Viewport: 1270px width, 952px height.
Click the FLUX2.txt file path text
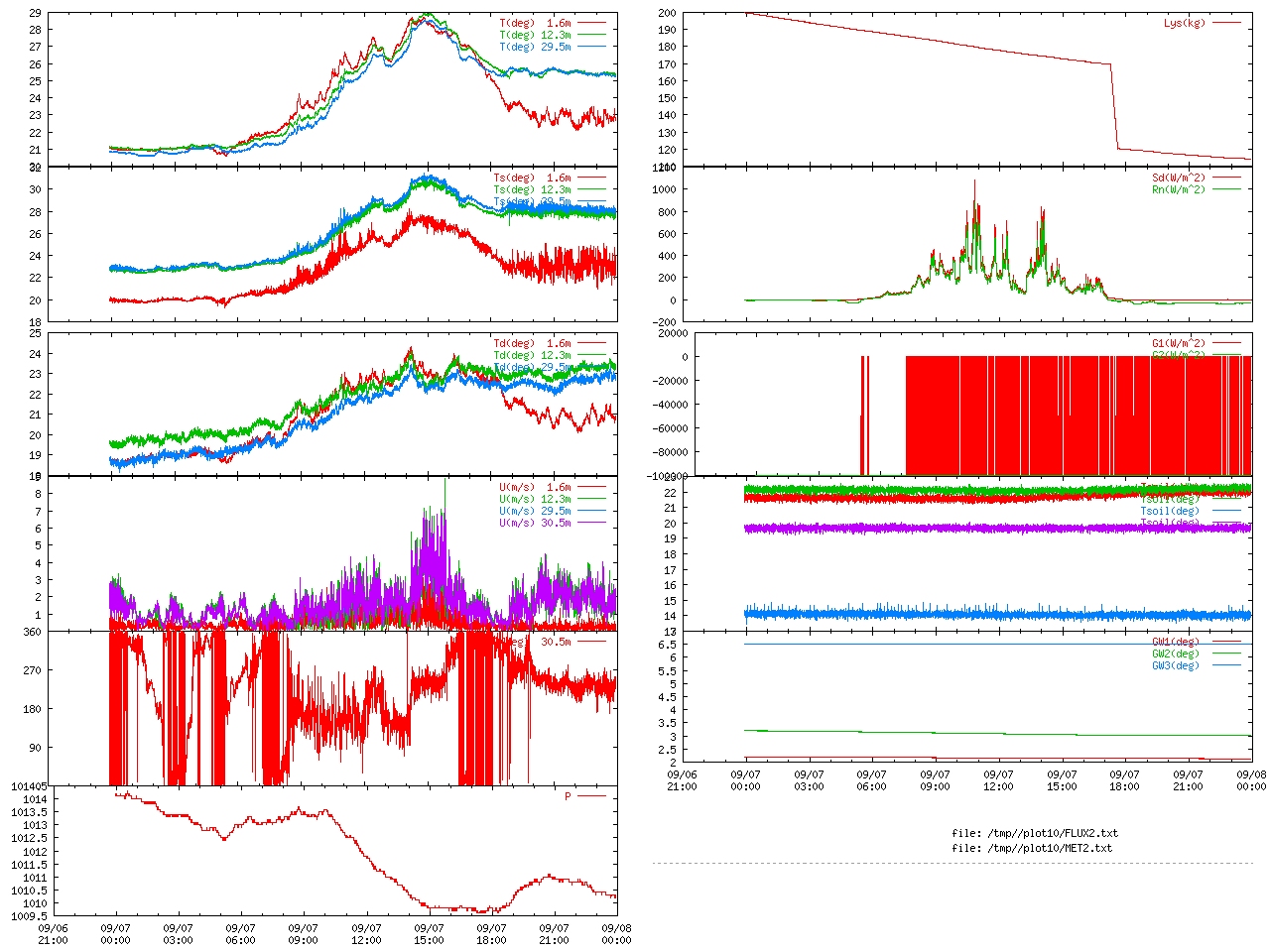click(1035, 833)
